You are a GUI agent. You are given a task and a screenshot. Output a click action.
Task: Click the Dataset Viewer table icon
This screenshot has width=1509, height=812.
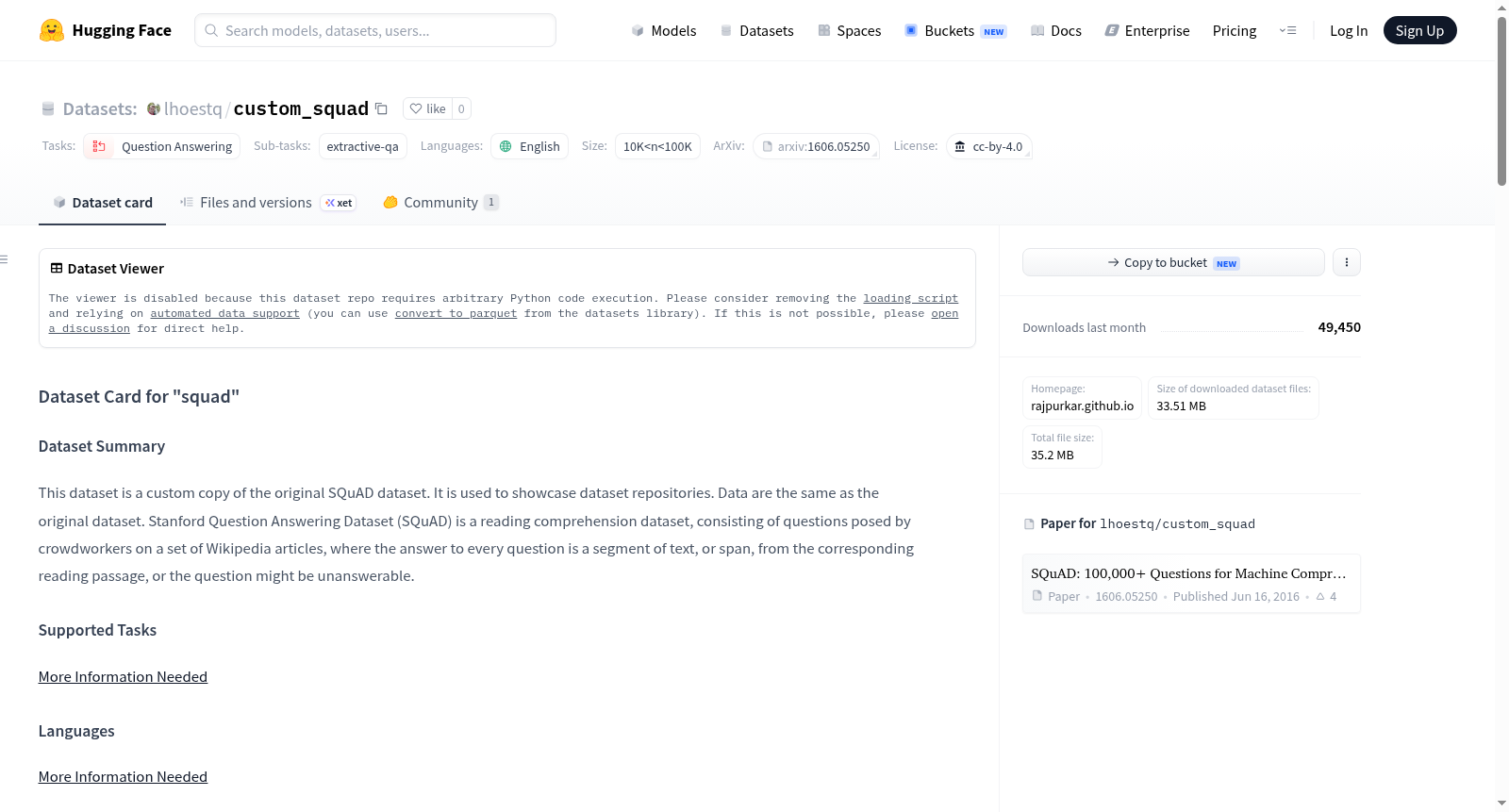click(x=57, y=269)
